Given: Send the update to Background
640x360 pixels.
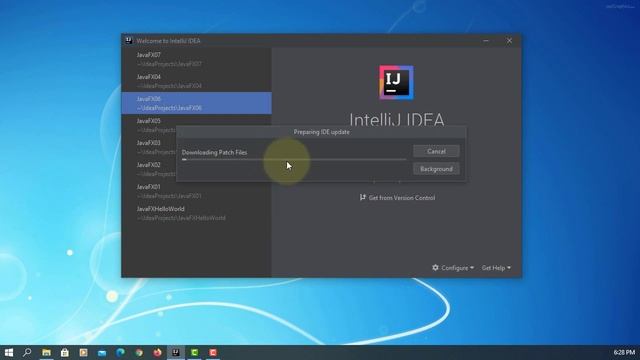Looking at the screenshot, I should 436,169.
